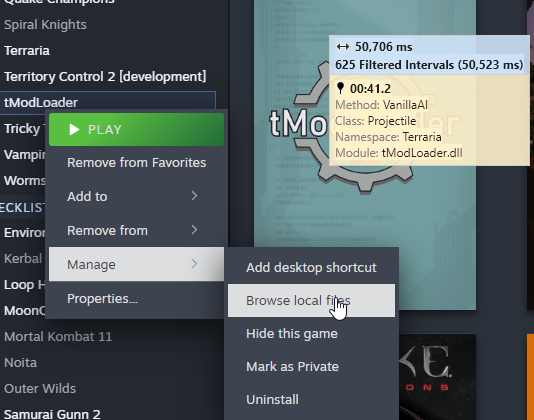Click the double-arrow interval icon
Image resolution: width=534 pixels, height=420 pixels.
[x=343, y=47]
